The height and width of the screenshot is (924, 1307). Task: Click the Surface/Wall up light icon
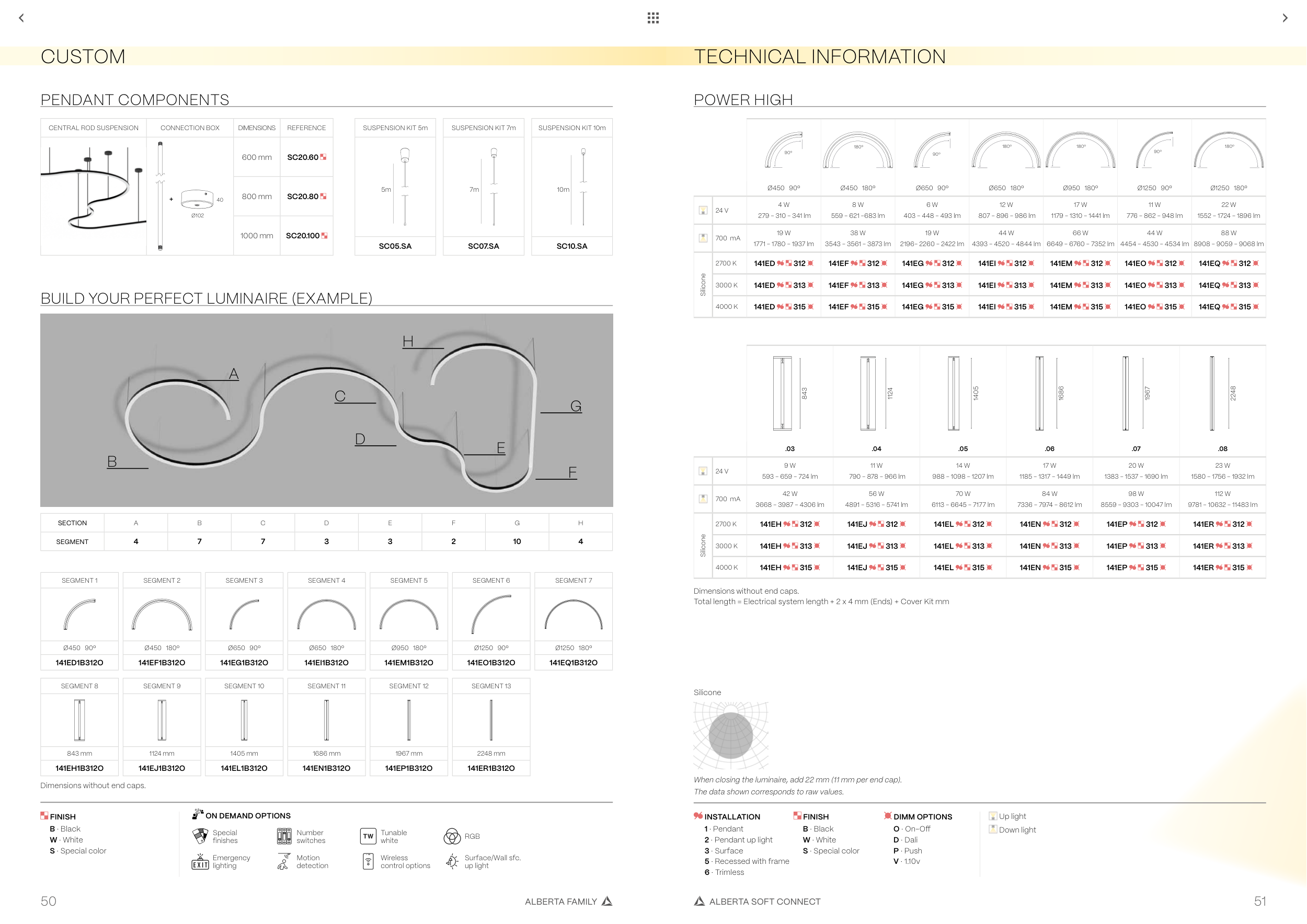[x=452, y=861]
